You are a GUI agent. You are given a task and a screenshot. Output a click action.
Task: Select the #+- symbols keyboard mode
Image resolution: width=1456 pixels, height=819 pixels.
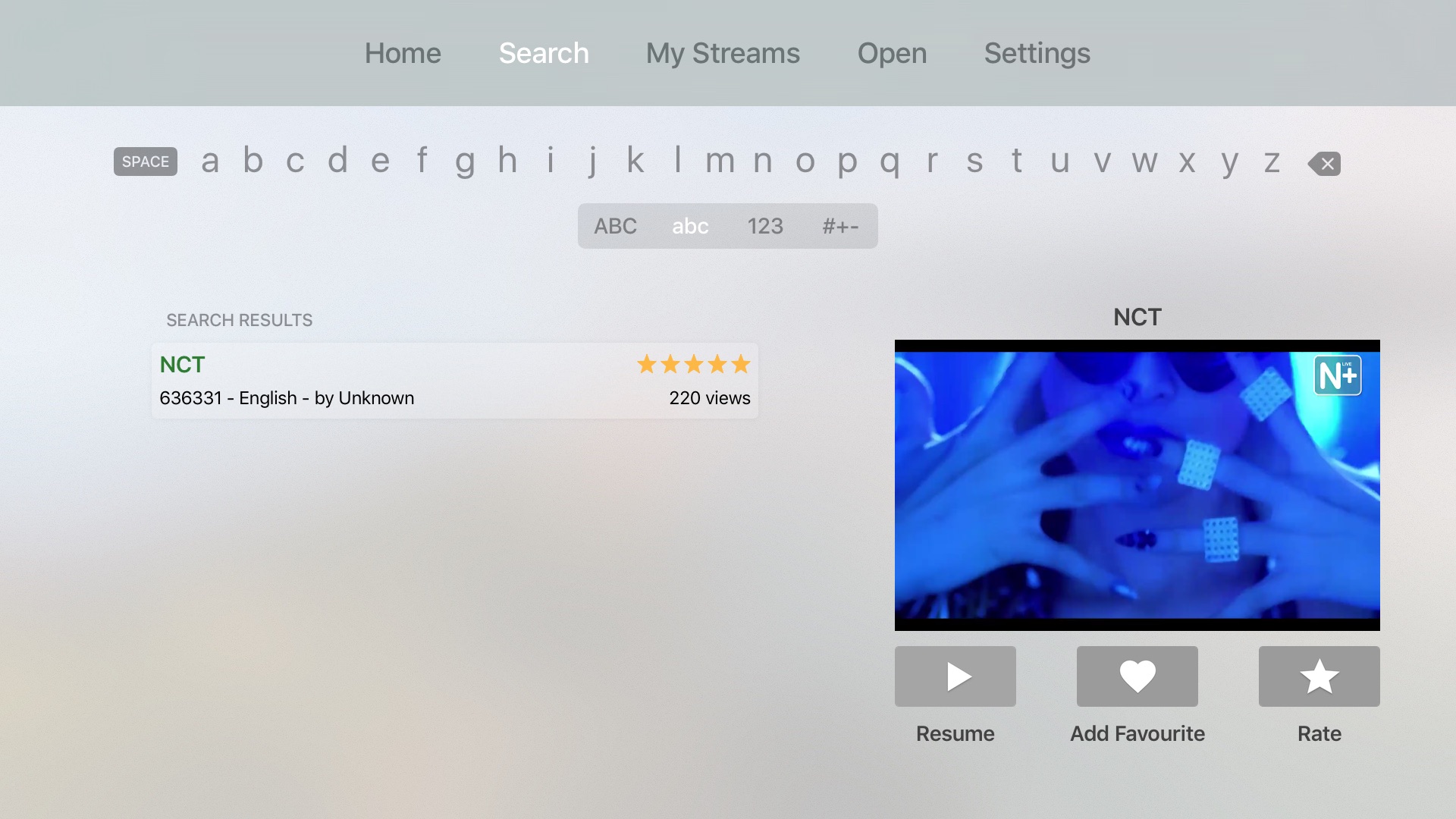coord(840,225)
